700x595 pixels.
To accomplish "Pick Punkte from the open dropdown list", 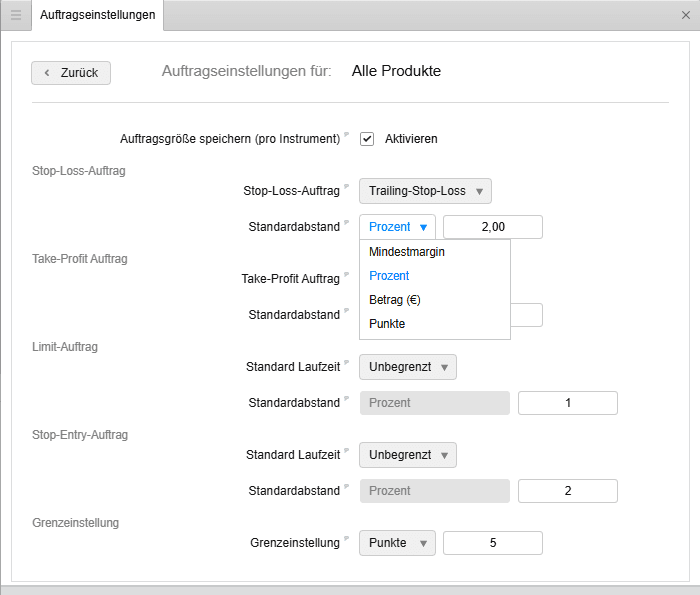I will [x=387, y=324].
